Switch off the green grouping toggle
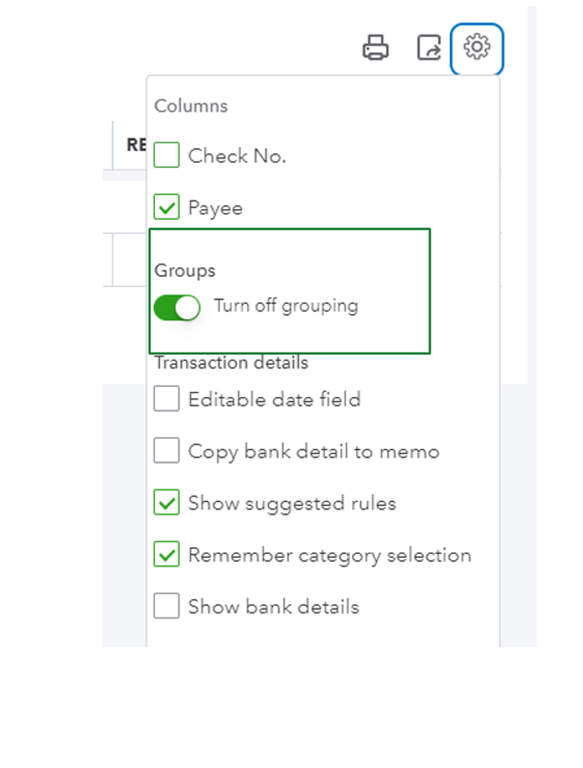This screenshot has width=583, height=768. click(177, 308)
